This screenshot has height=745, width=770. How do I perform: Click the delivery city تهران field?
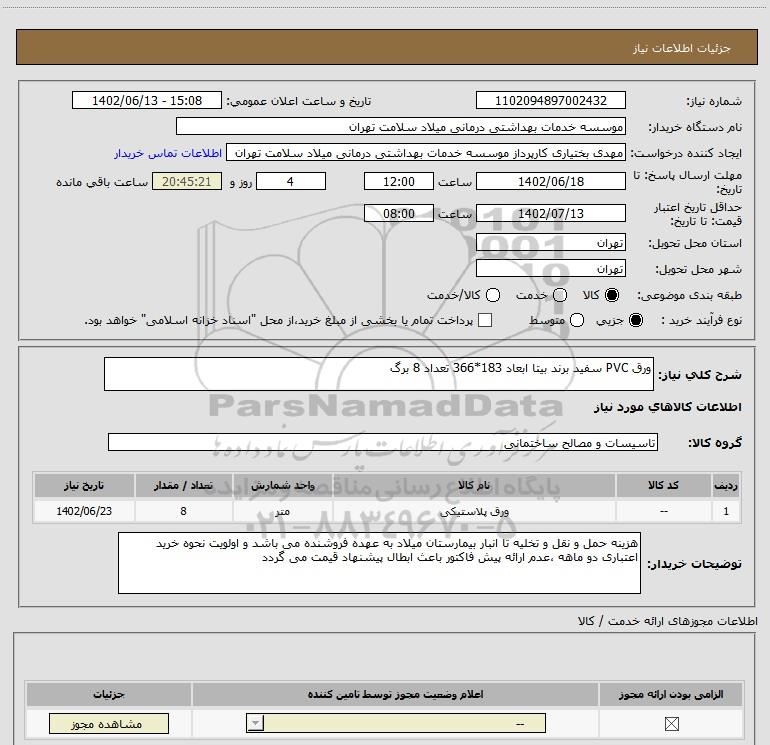(x=550, y=268)
